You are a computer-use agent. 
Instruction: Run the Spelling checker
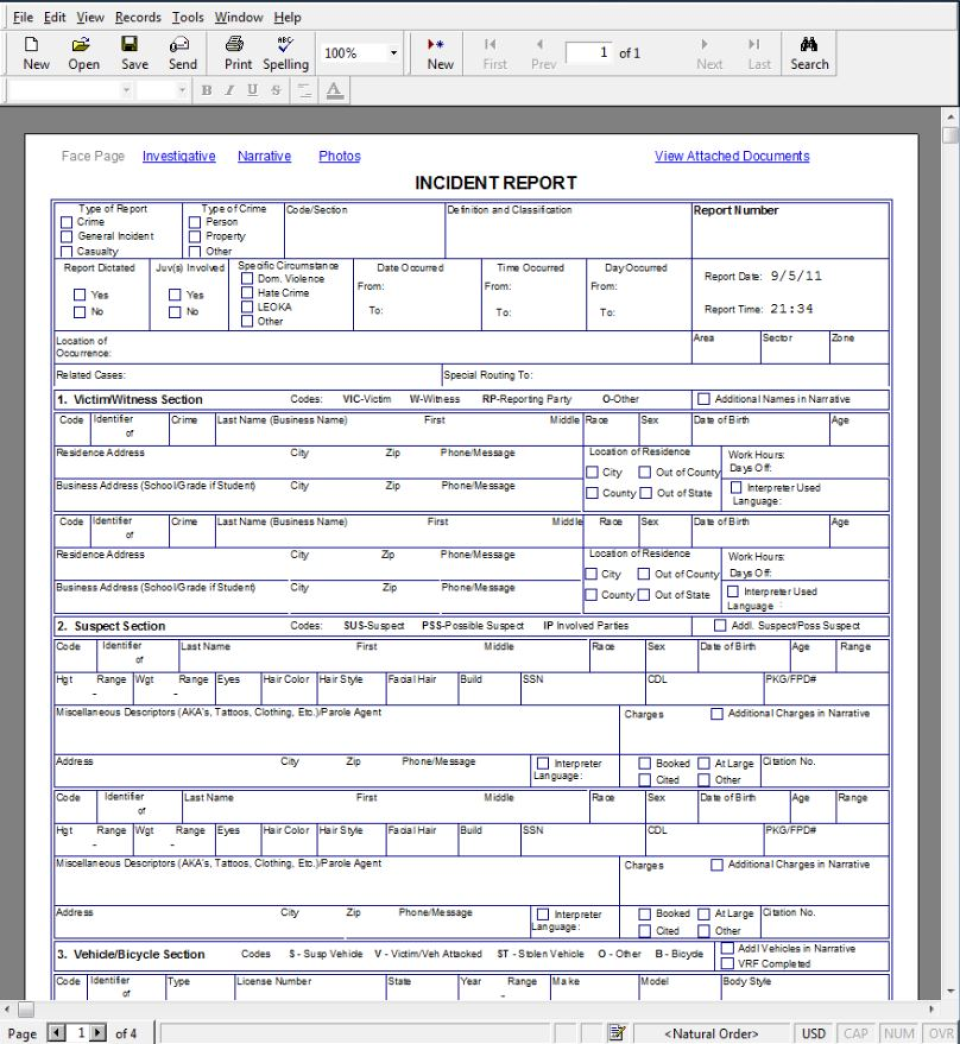point(284,48)
